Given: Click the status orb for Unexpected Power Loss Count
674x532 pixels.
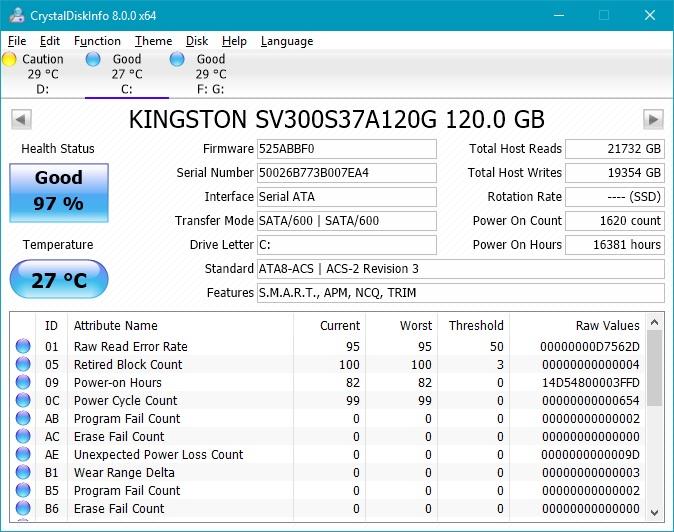Looking at the screenshot, I should click(23, 454).
